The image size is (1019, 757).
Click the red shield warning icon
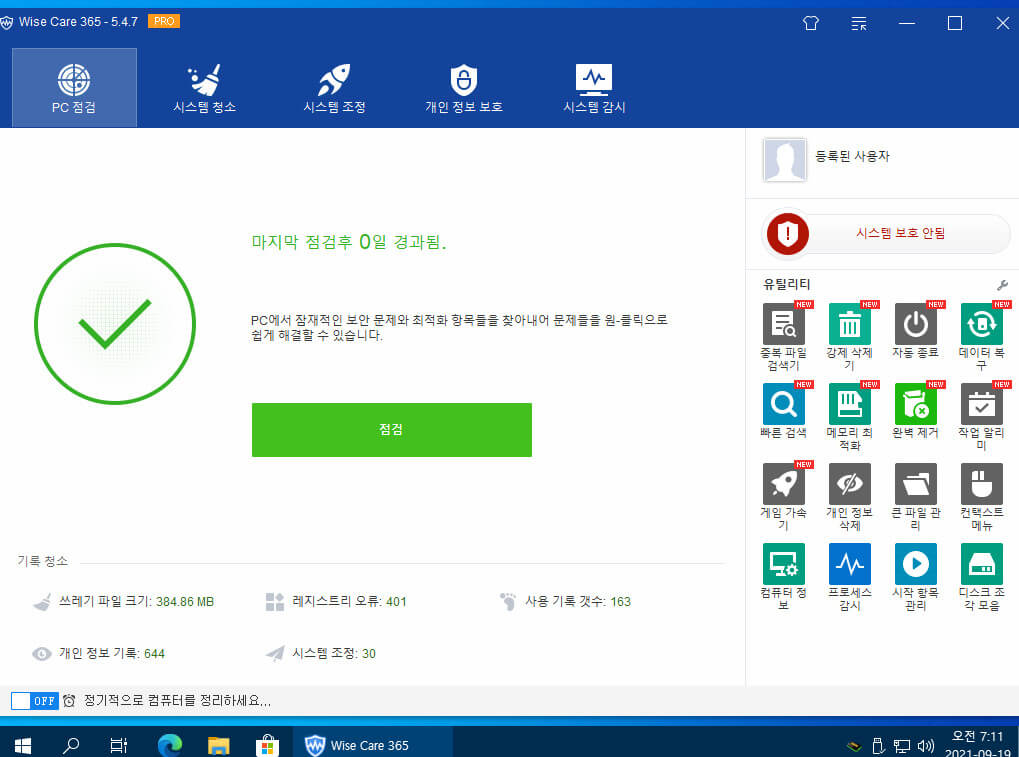pyautogui.click(x=788, y=233)
